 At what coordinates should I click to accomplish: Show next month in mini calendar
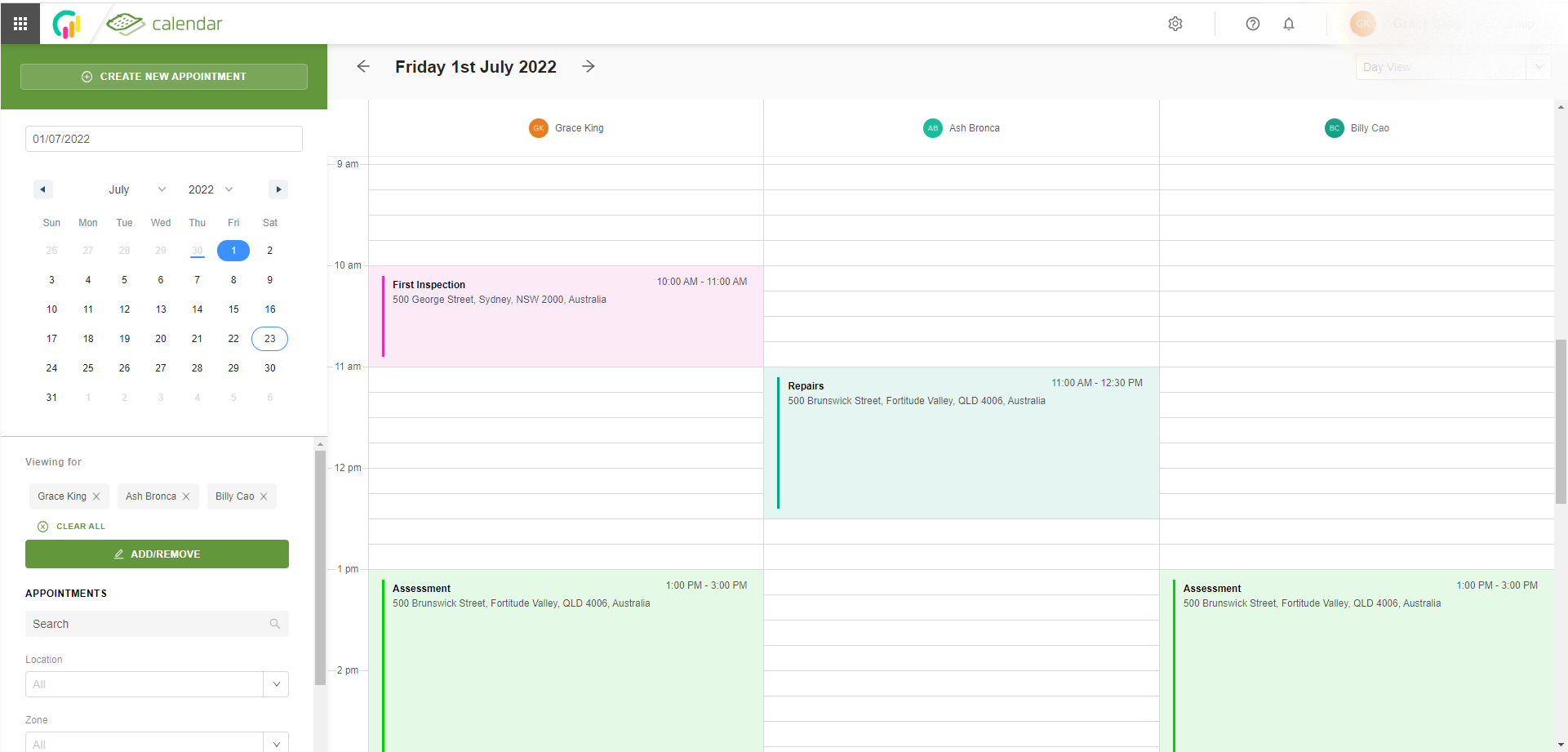pyautogui.click(x=278, y=189)
